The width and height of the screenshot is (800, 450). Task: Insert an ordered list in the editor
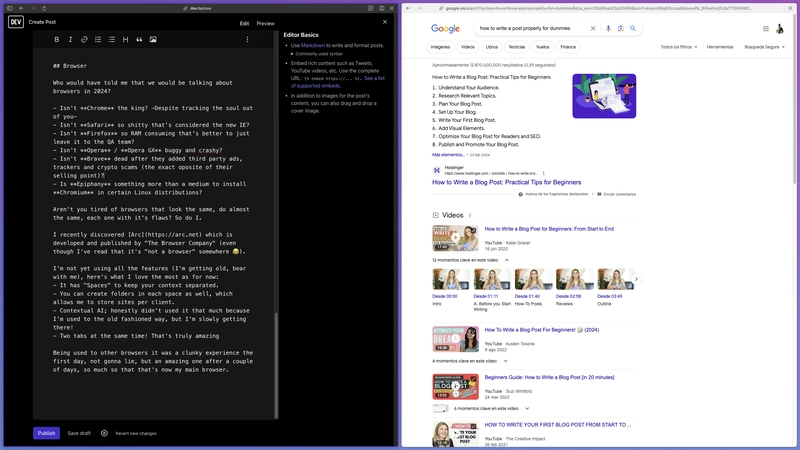pos(98,40)
